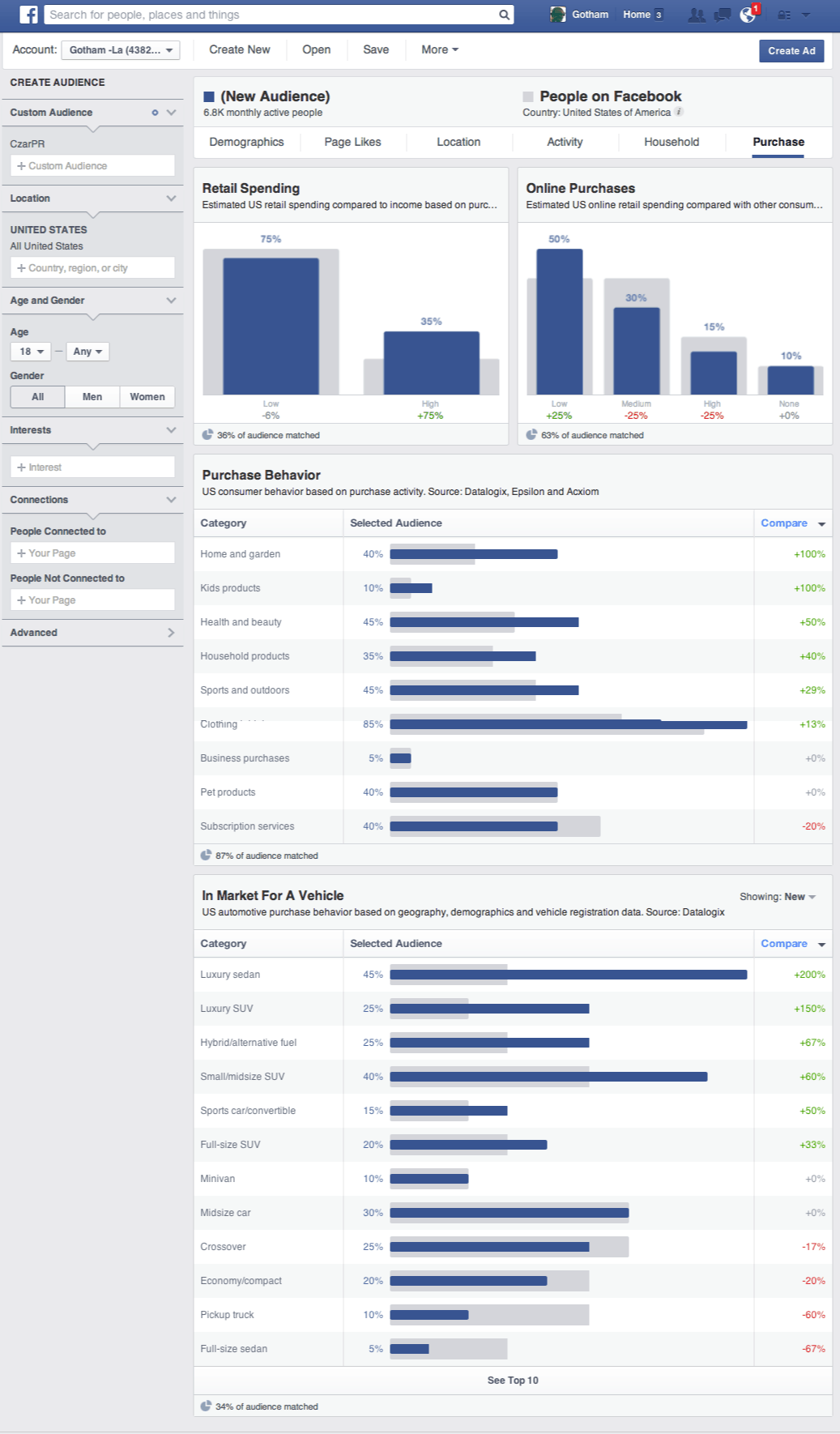Screen dimensions: 840x1434
Task: Select the Men gender option
Action: 92,397
